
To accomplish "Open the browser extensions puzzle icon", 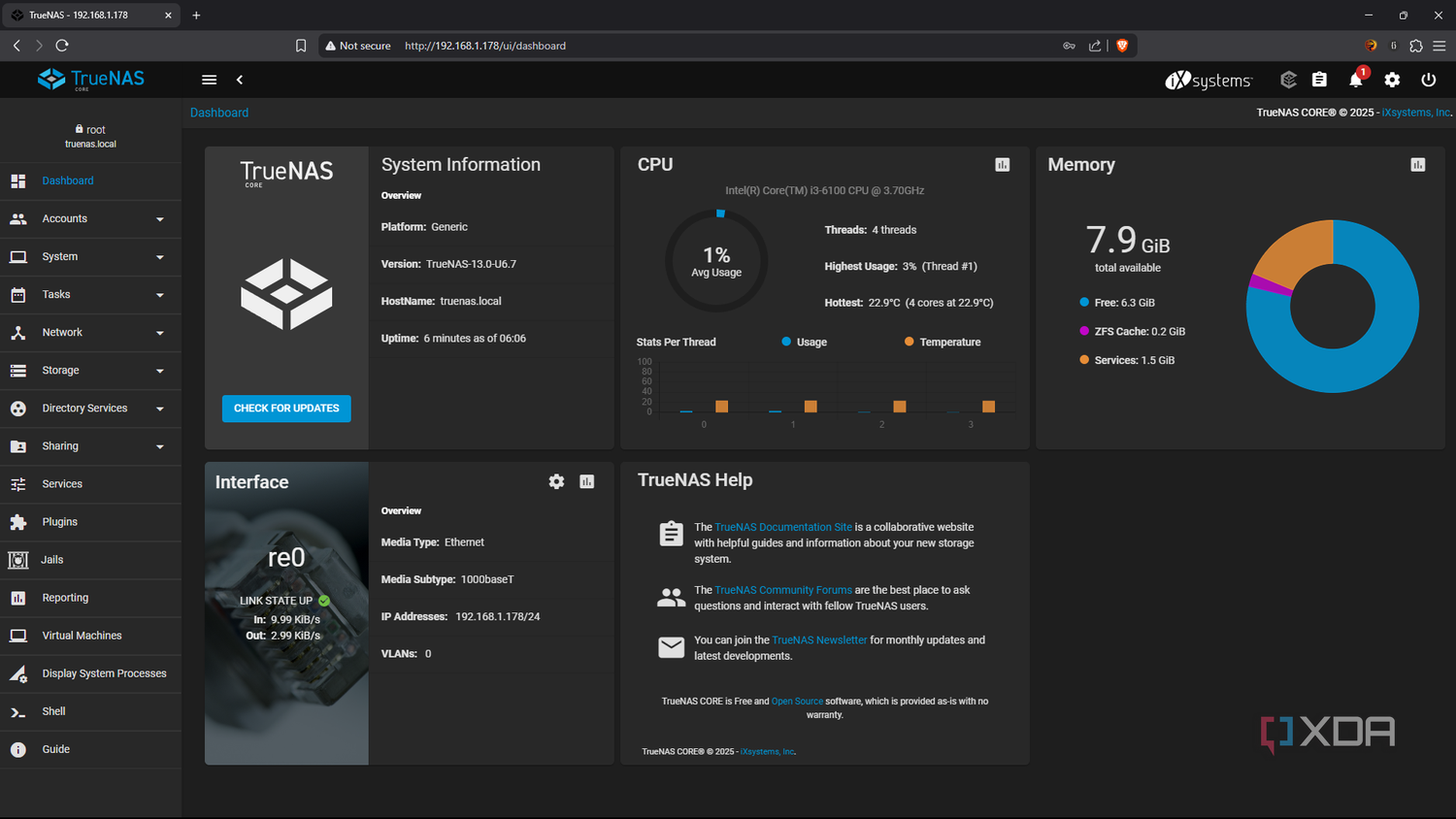I will (x=1416, y=46).
